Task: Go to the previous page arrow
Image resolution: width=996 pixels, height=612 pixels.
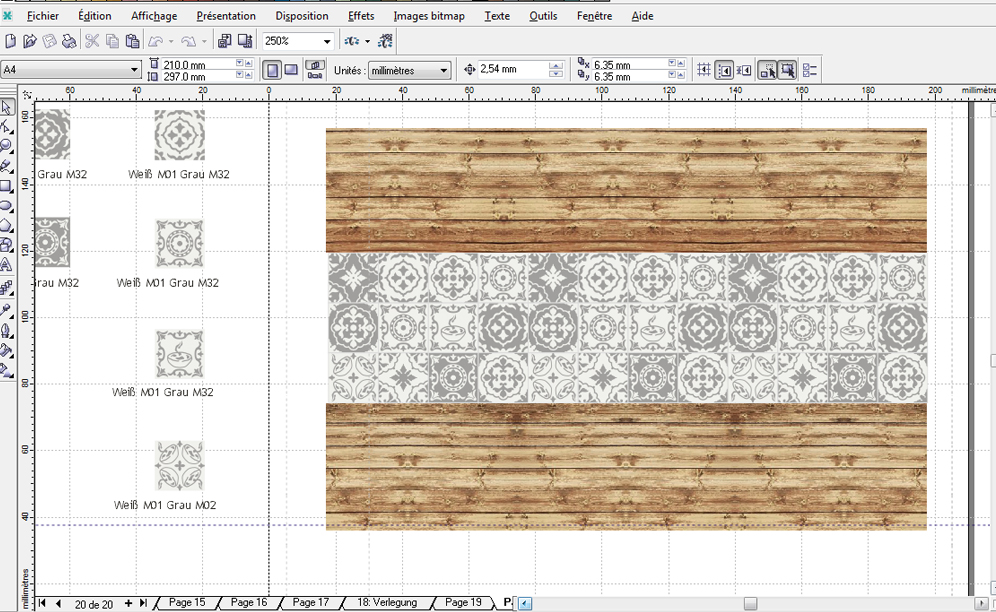Action: tap(58, 603)
